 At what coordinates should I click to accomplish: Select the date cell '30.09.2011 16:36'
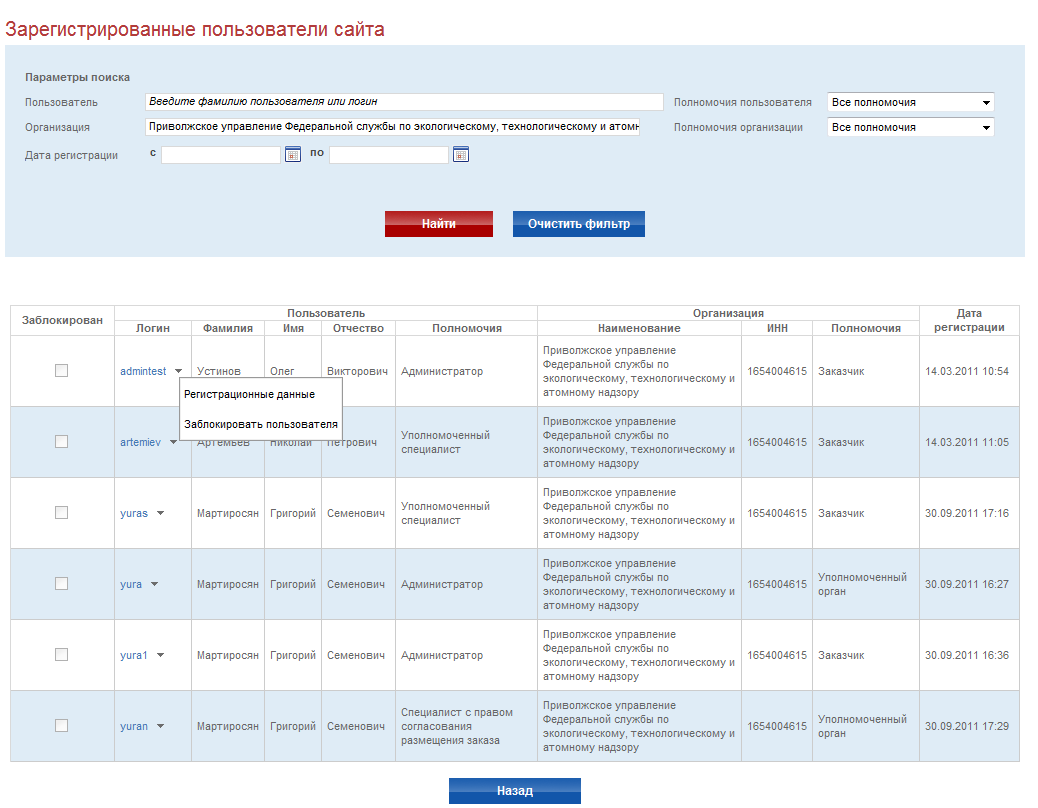[967, 655]
